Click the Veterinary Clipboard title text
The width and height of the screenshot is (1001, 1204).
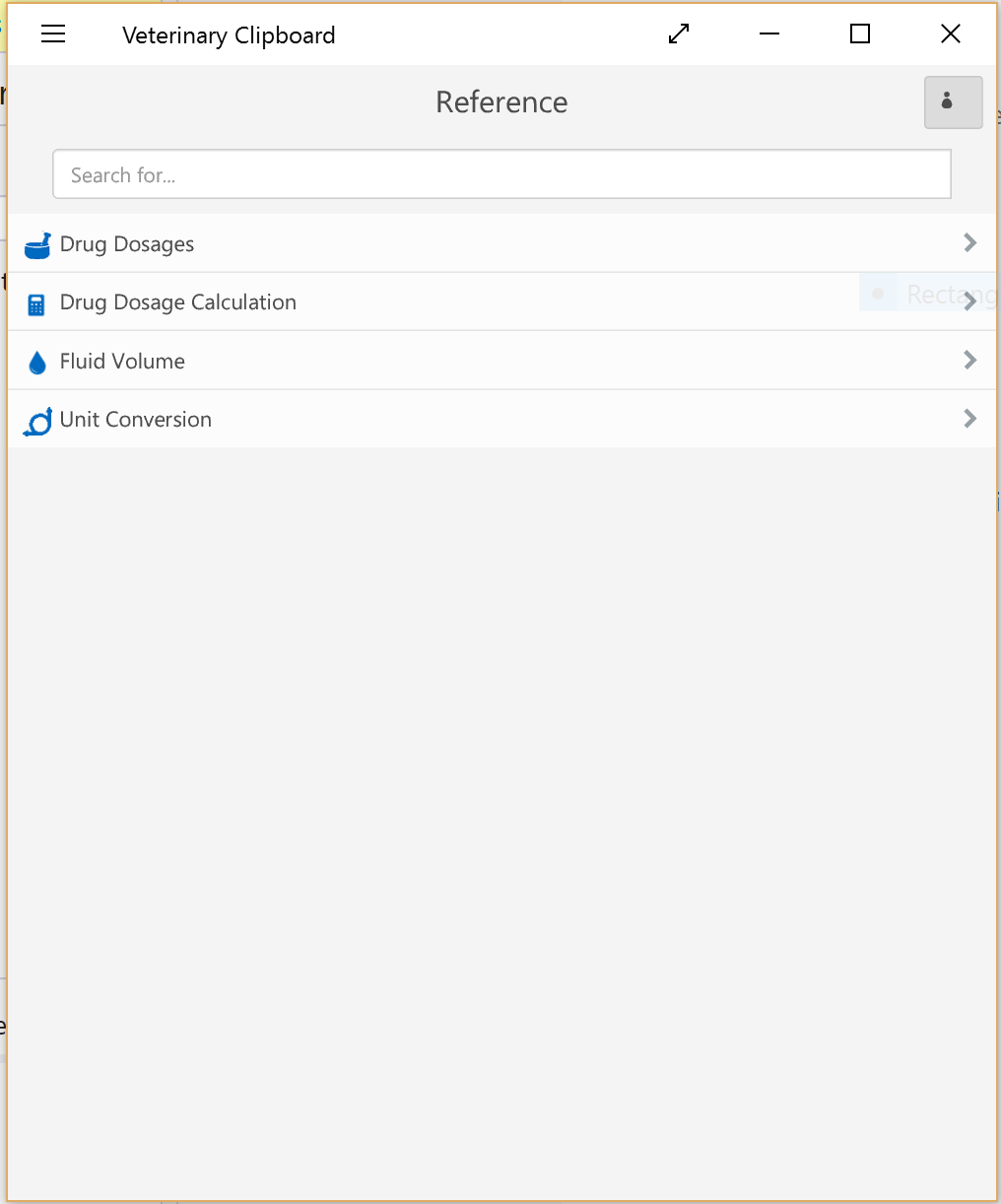pyautogui.click(x=229, y=35)
